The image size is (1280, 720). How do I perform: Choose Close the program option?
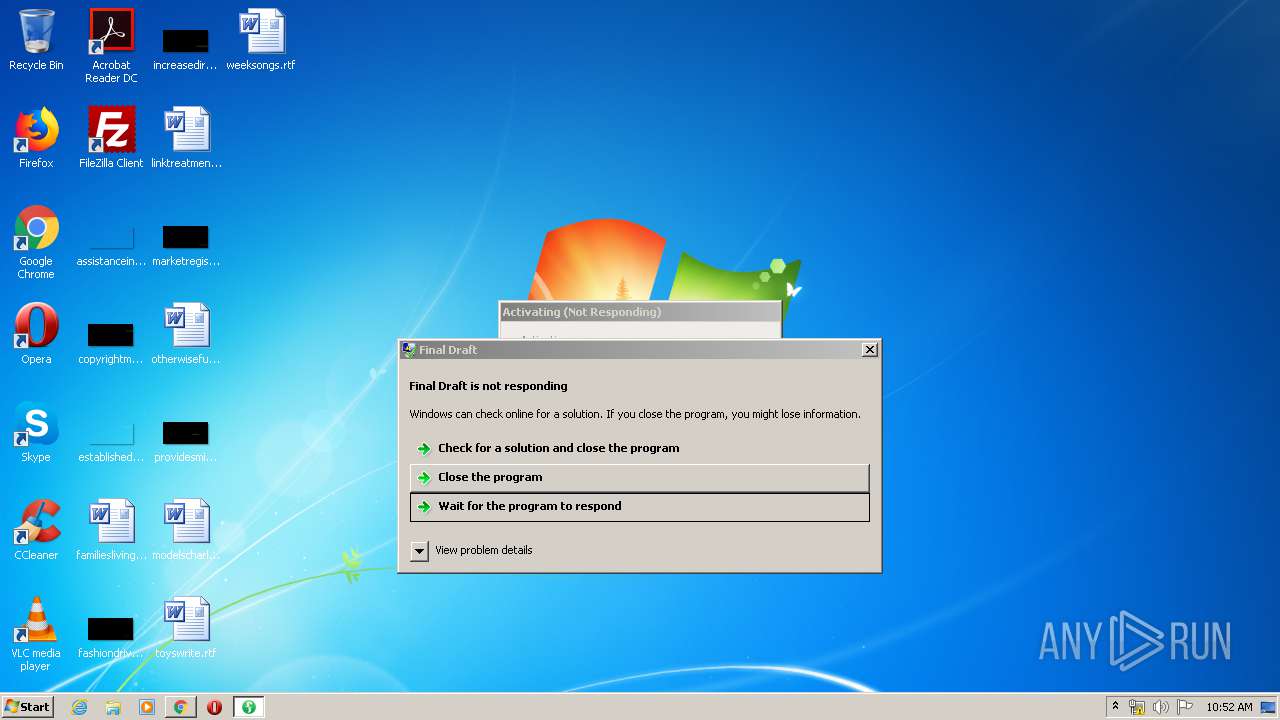coord(639,477)
